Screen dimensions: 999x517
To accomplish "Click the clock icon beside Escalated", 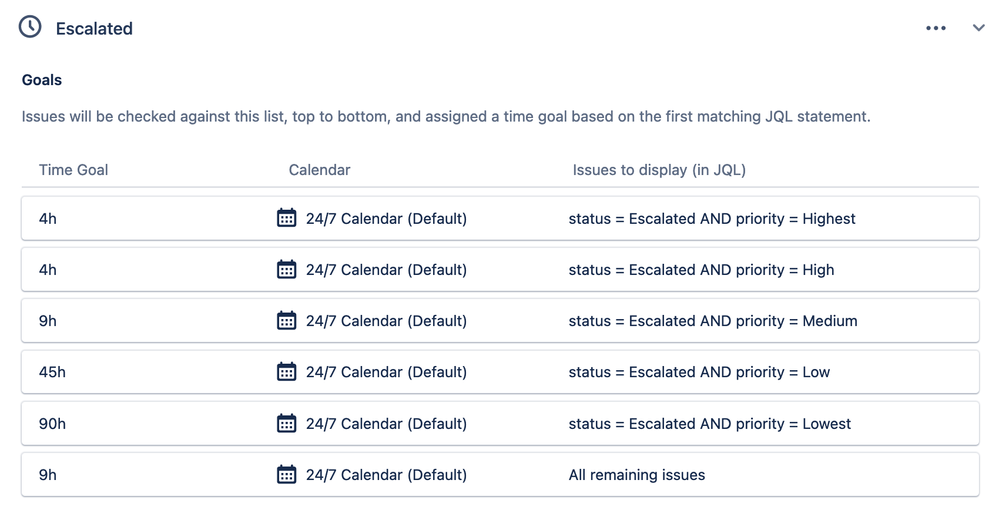I will (30, 27).
